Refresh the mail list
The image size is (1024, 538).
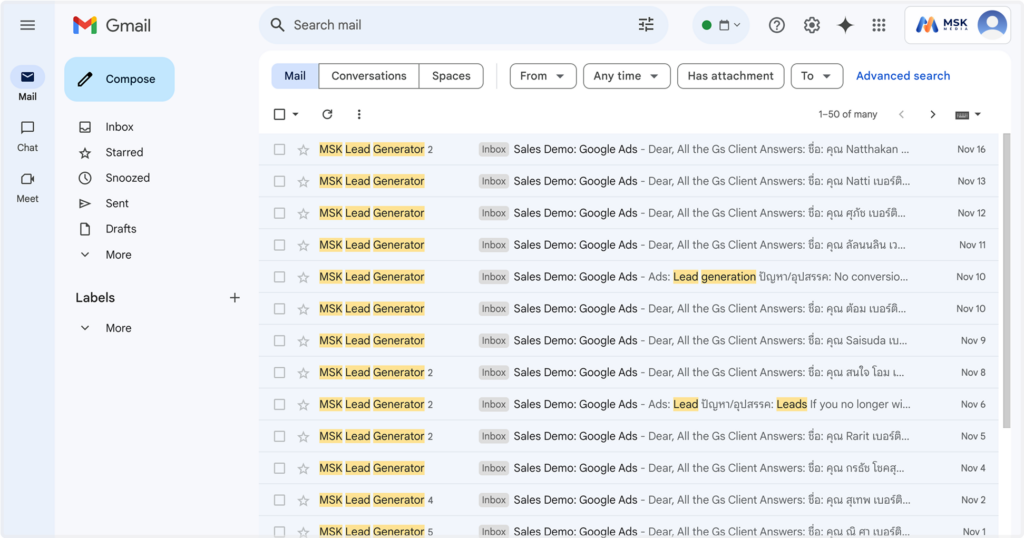click(327, 114)
